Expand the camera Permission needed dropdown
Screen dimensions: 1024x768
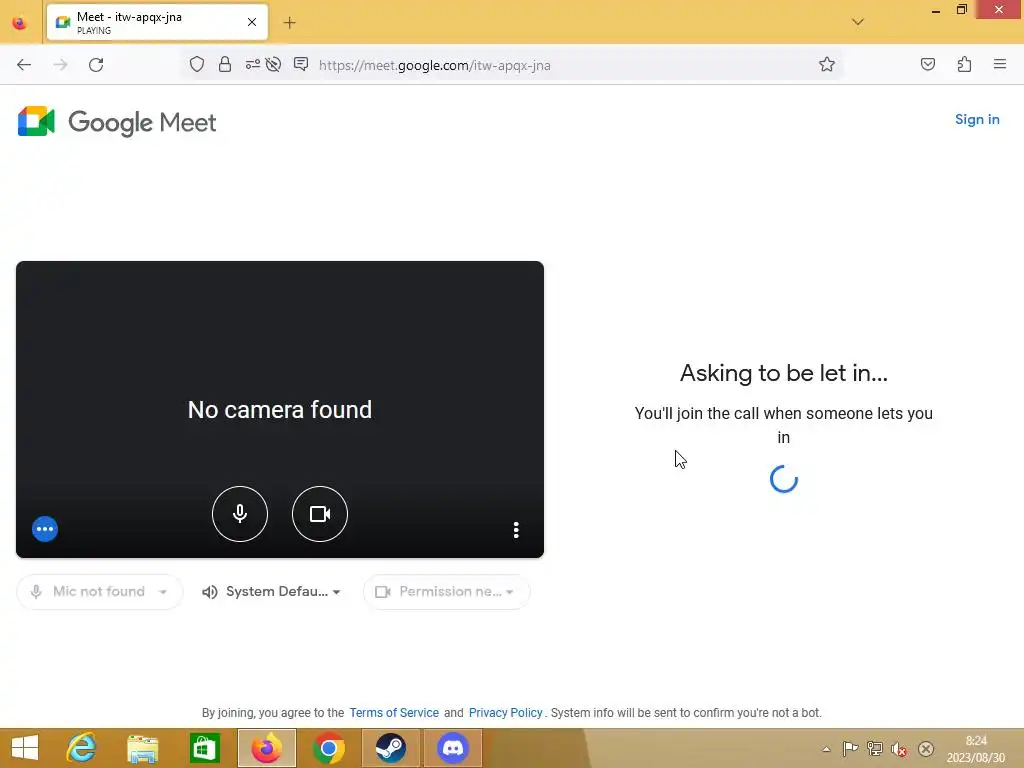point(447,592)
